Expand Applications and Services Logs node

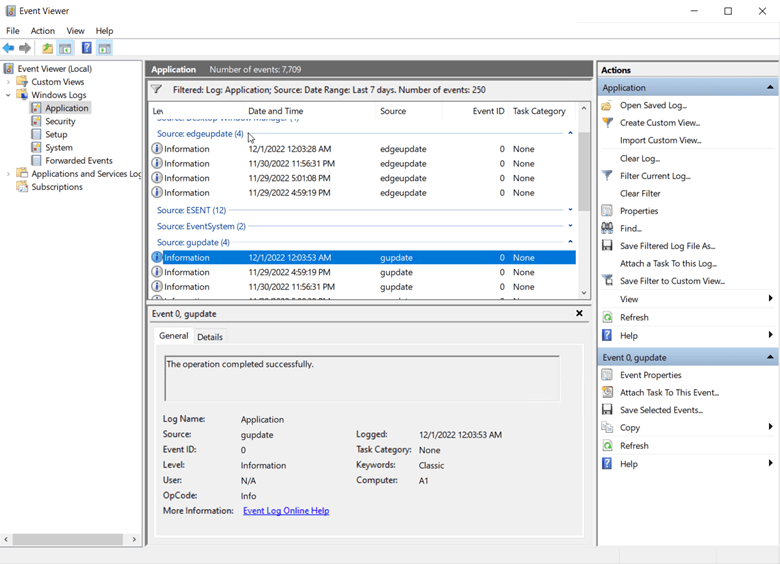(8, 174)
